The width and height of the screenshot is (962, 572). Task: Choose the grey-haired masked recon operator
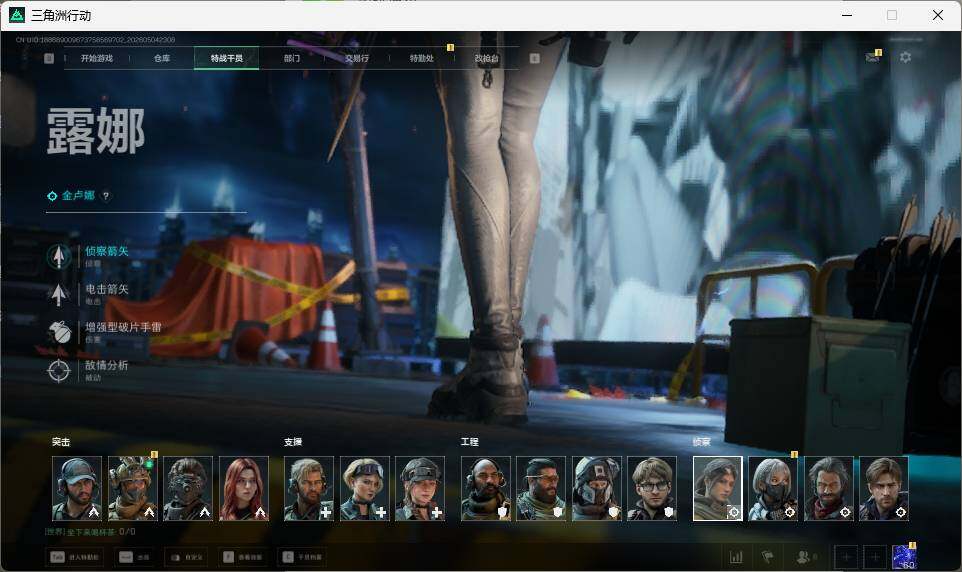point(773,489)
